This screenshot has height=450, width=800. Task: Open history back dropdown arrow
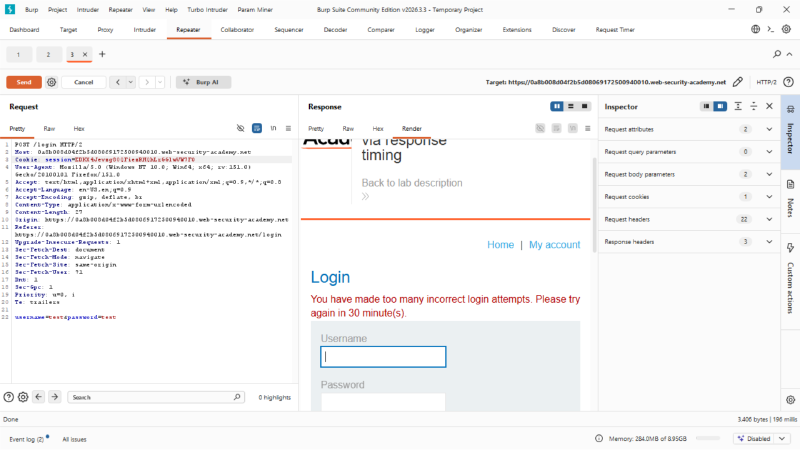[x=131, y=82]
